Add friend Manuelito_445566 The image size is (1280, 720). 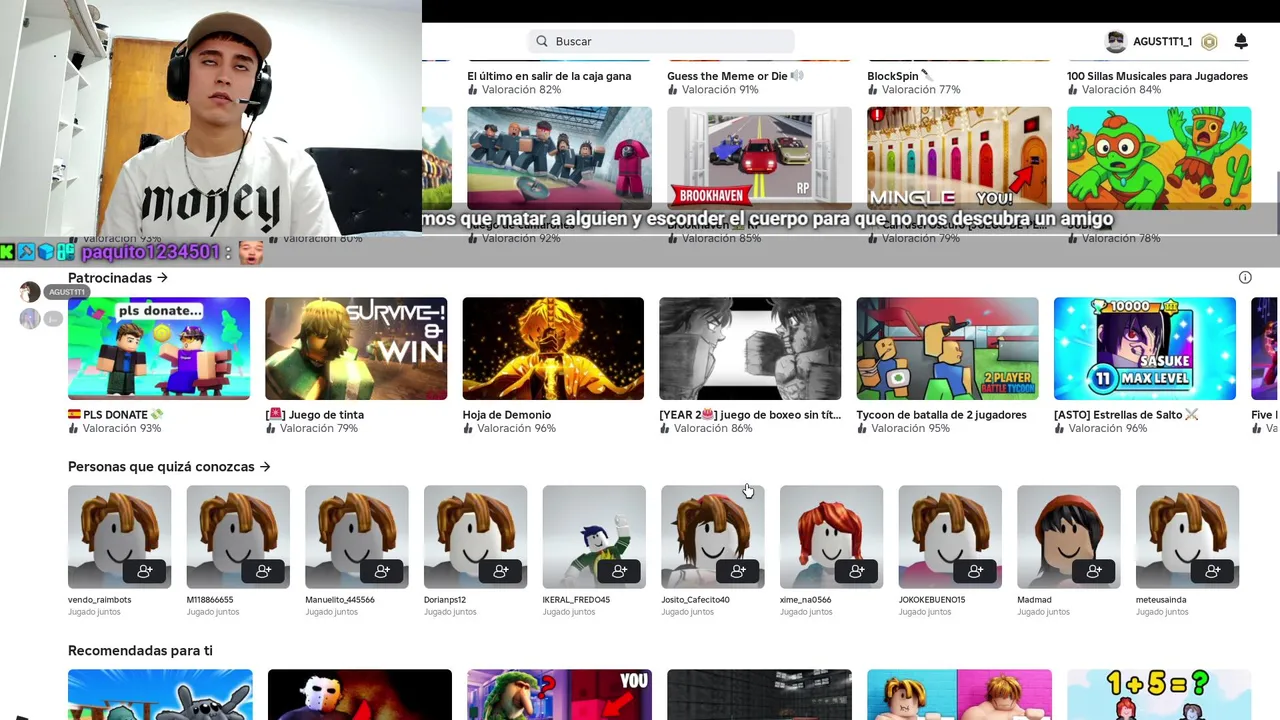tap(382, 570)
